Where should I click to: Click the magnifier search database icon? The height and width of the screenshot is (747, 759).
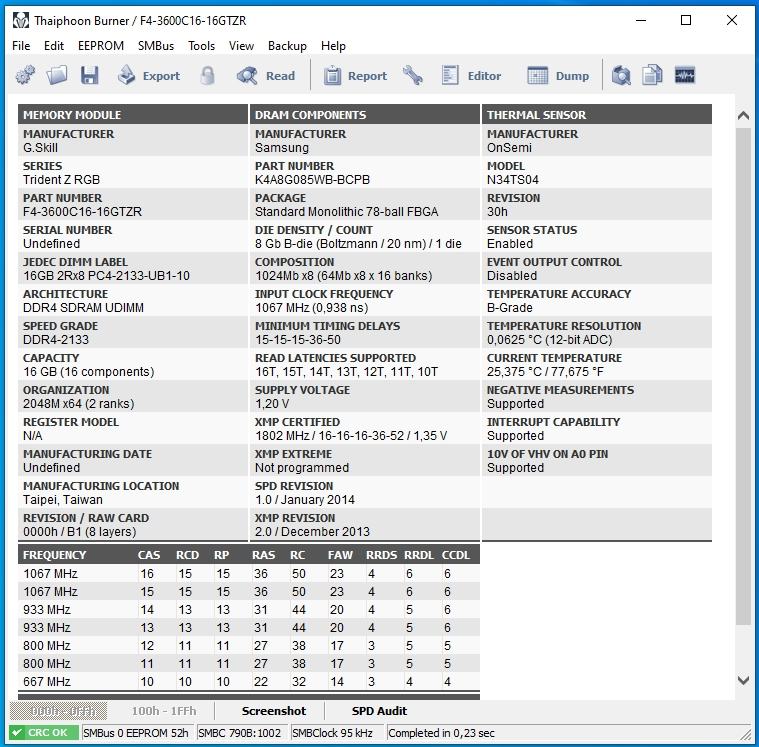click(x=621, y=76)
